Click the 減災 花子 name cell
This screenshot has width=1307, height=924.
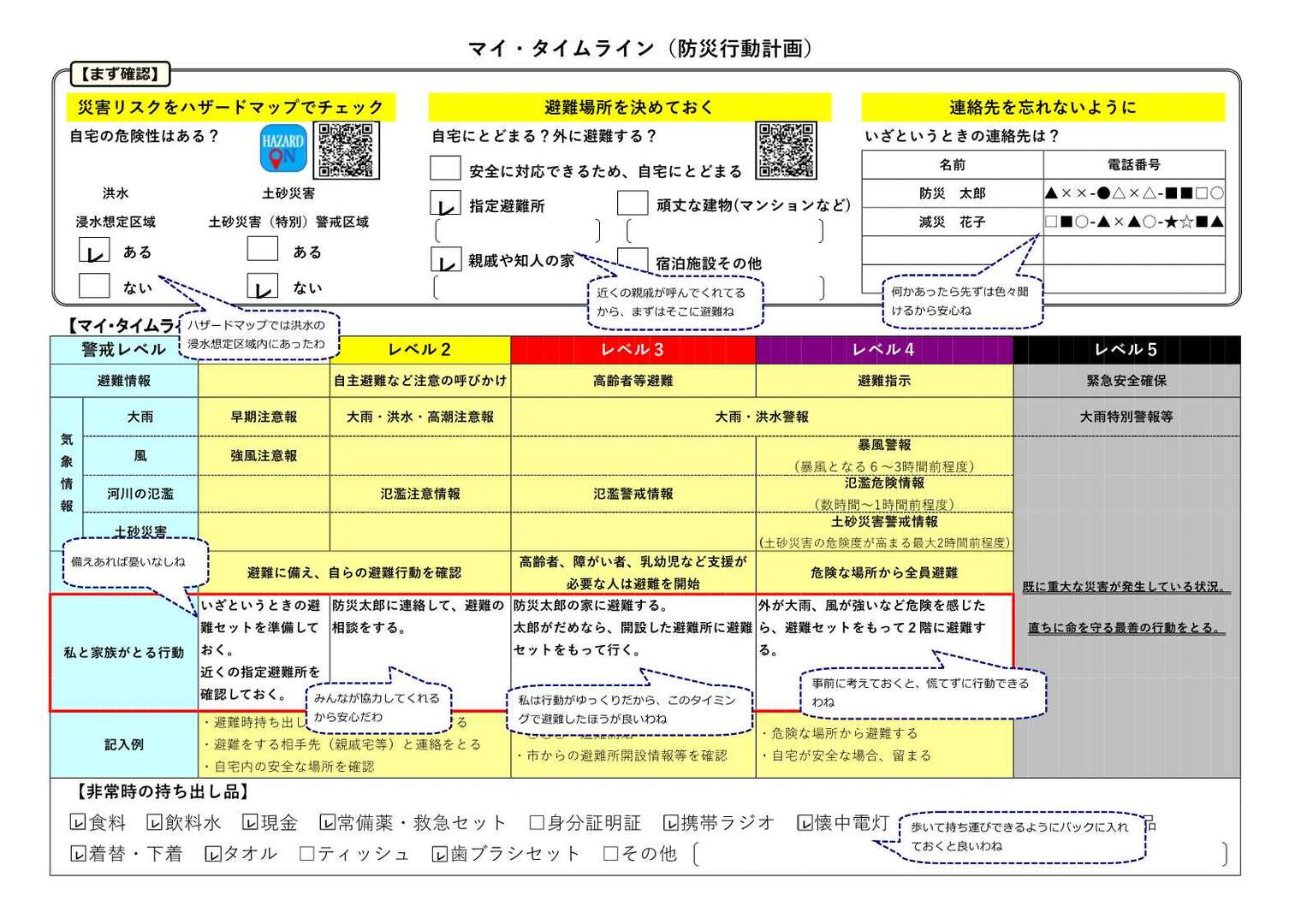click(x=953, y=222)
